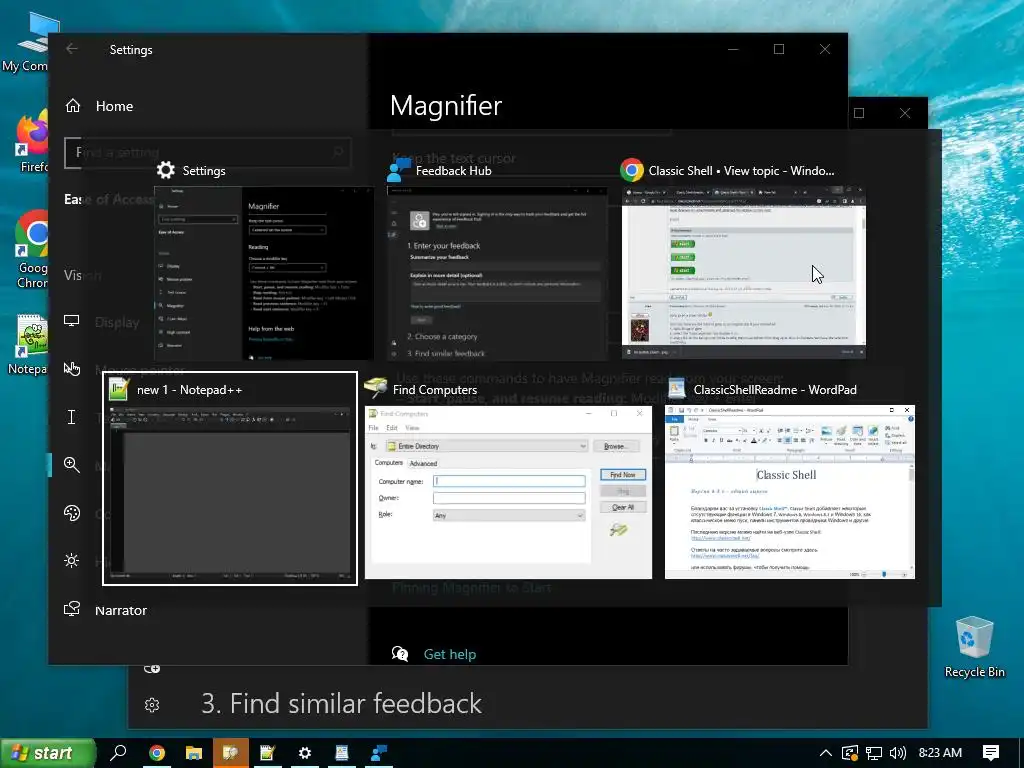Open WordPad from the taskbar

tap(342, 753)
